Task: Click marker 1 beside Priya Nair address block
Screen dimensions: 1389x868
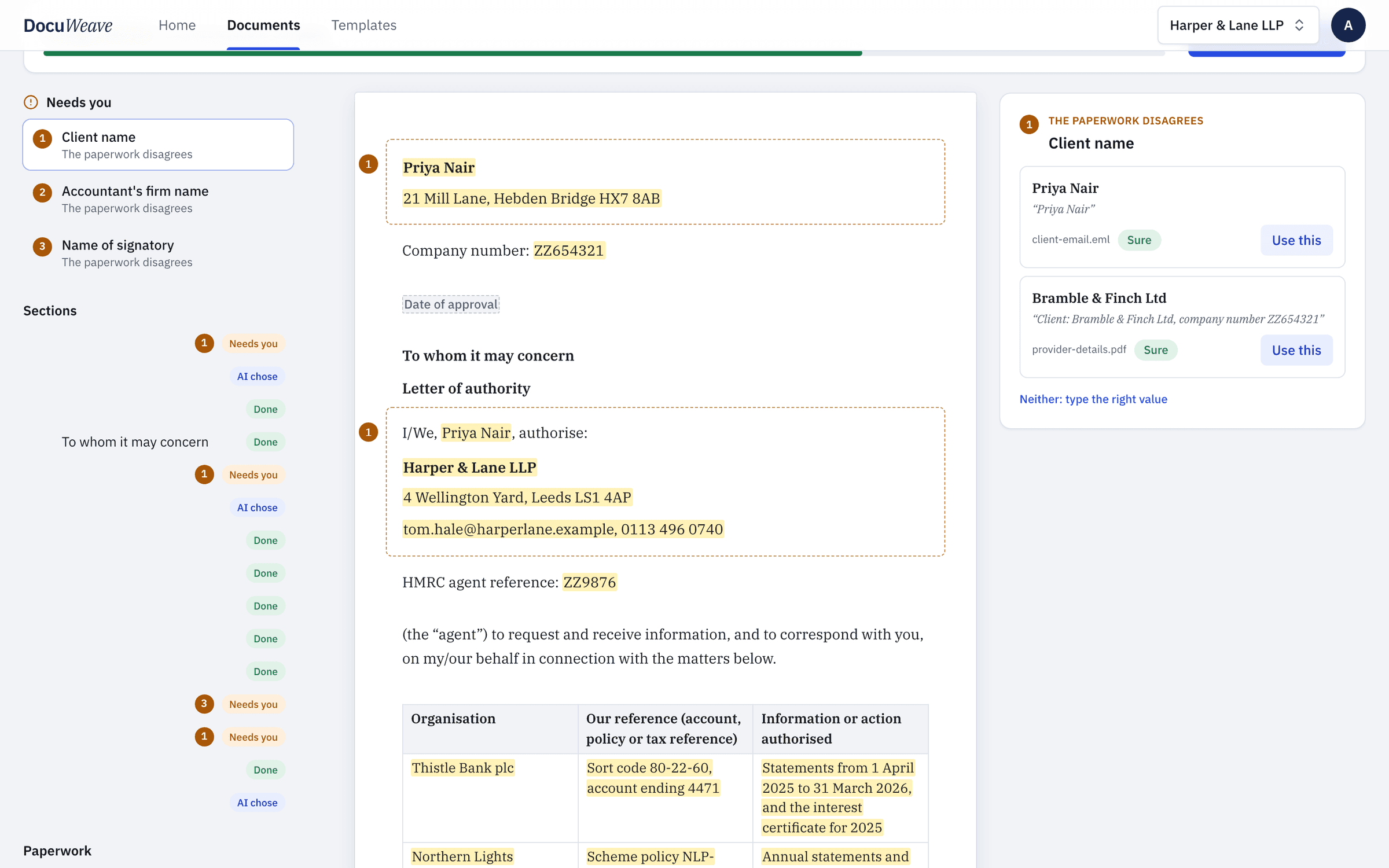Action: click(x=369, y=164)
